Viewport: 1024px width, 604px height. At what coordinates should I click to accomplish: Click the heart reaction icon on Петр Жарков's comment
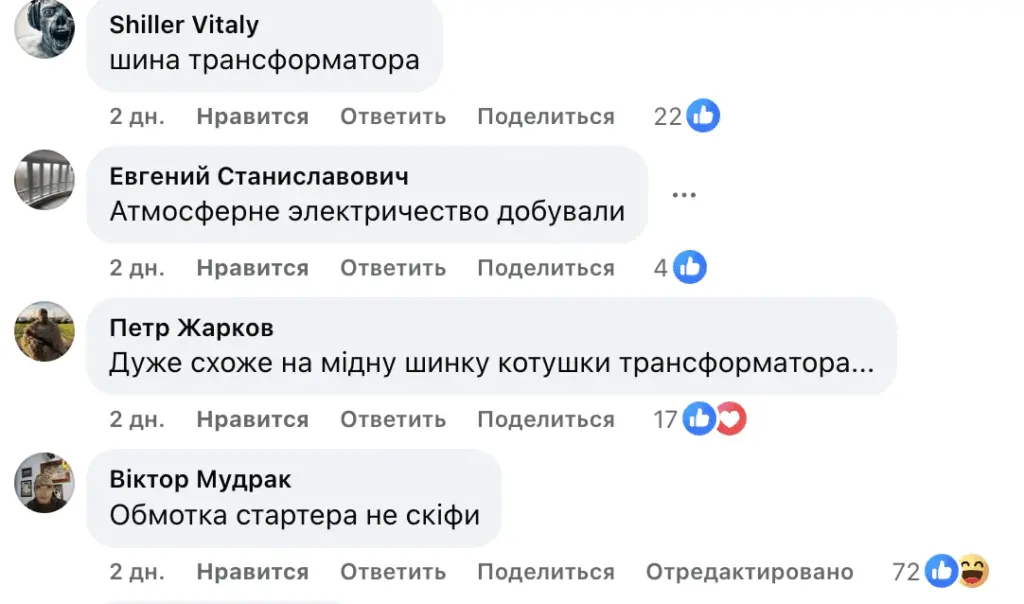coord(731,419)
